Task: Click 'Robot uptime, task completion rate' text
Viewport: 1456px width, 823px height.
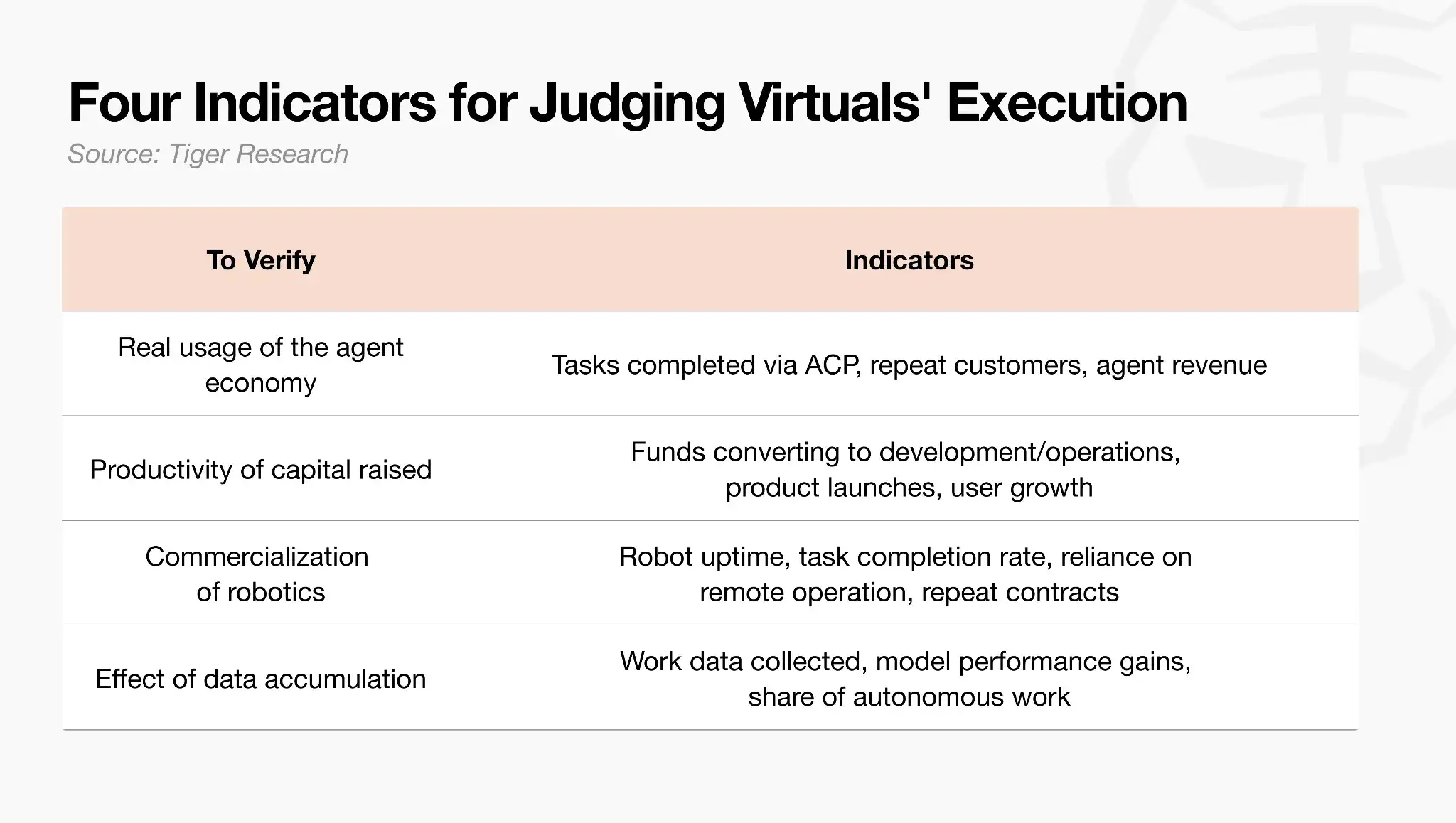Action: (835, 556)
